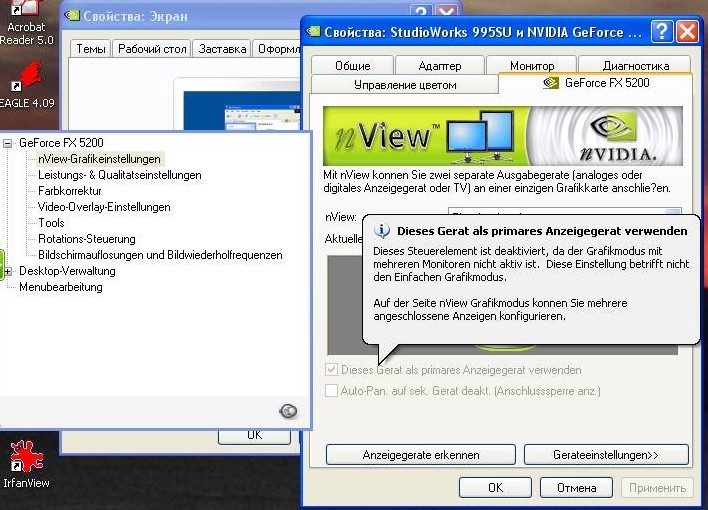708x510 pixels.
Task: Switch to the Диагностика tab
Action: 635,66
